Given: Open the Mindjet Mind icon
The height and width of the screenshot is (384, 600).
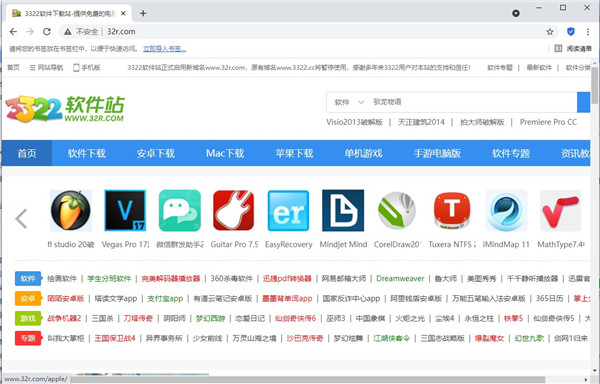Looking at the screenshot, I should point(343,210).
